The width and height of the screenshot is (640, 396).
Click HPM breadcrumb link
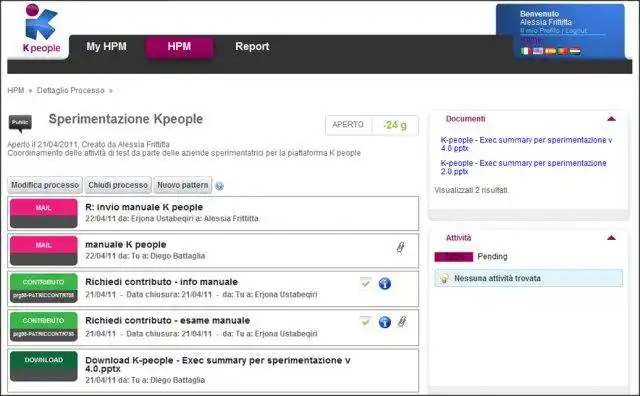[16, 90]
